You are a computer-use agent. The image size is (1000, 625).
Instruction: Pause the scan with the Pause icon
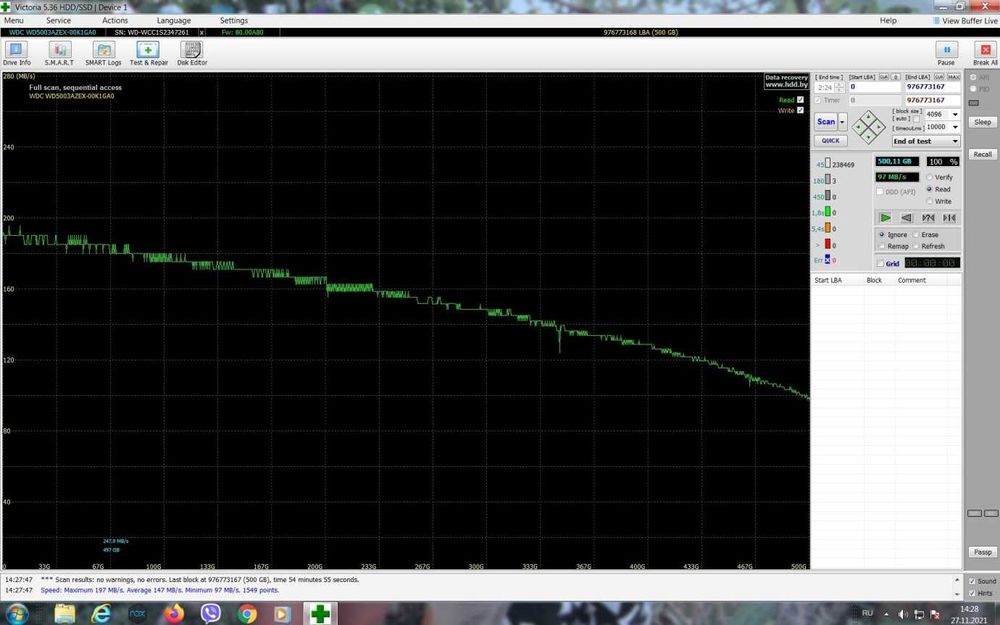click(946, 50)
